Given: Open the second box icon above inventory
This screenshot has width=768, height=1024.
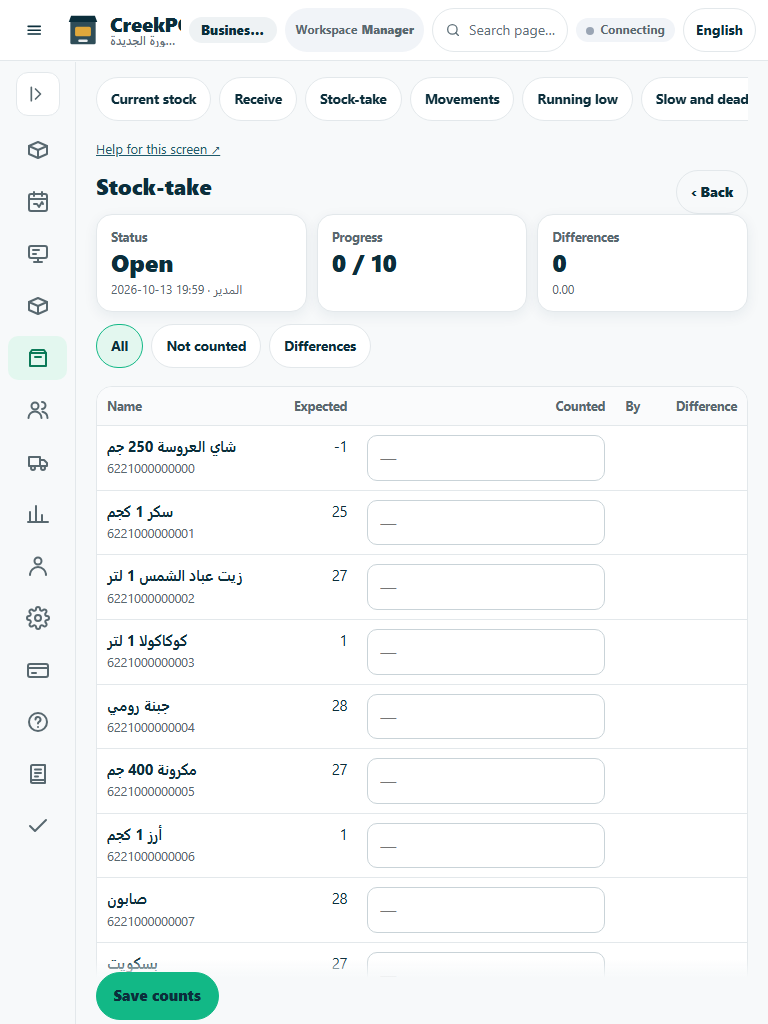Looking at the screenshot, I should coord(38,306).
